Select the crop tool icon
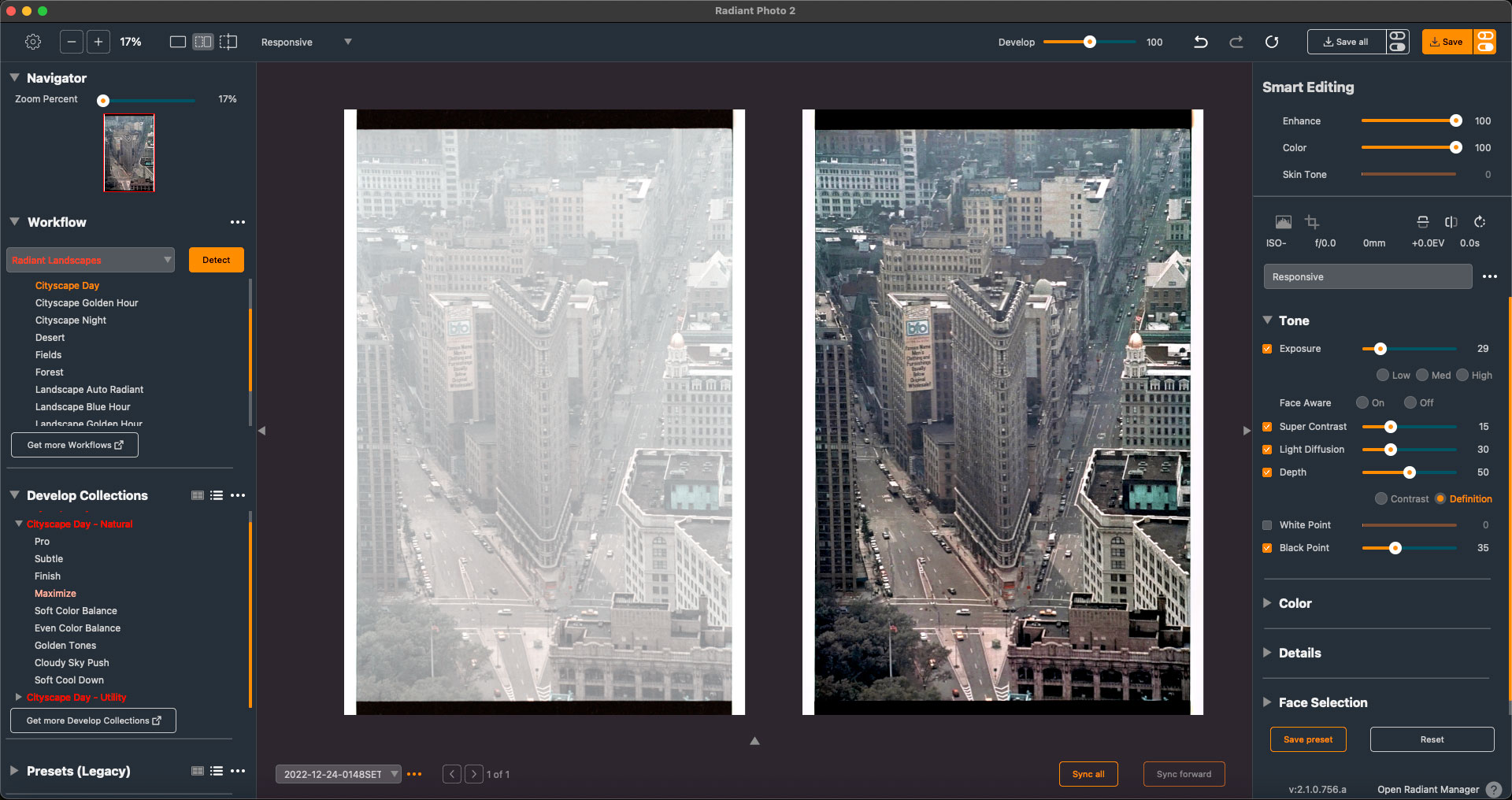 1312,222
